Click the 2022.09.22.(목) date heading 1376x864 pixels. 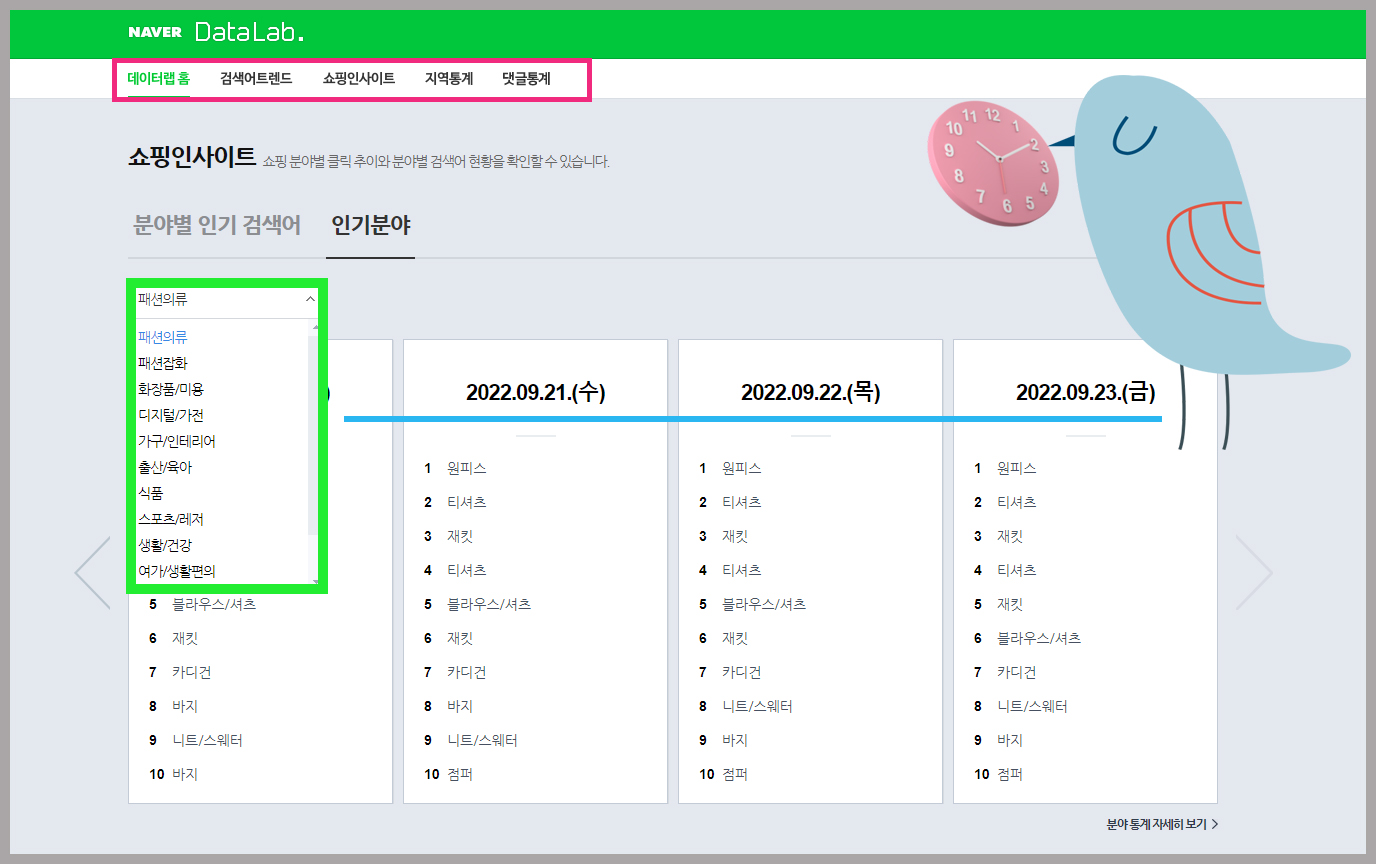pyautogui.click(x=811, y=392)
